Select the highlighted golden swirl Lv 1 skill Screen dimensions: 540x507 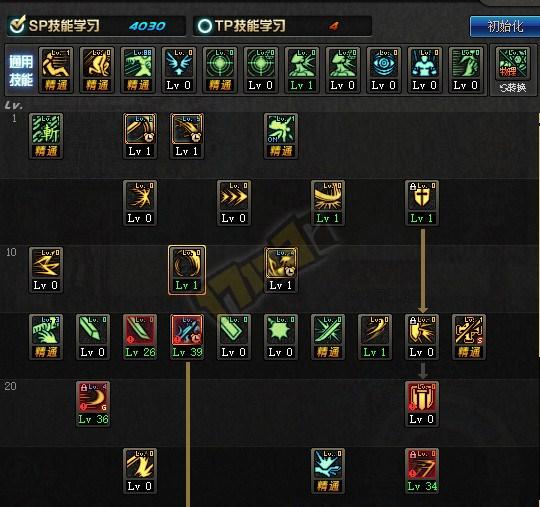(187, 270)
